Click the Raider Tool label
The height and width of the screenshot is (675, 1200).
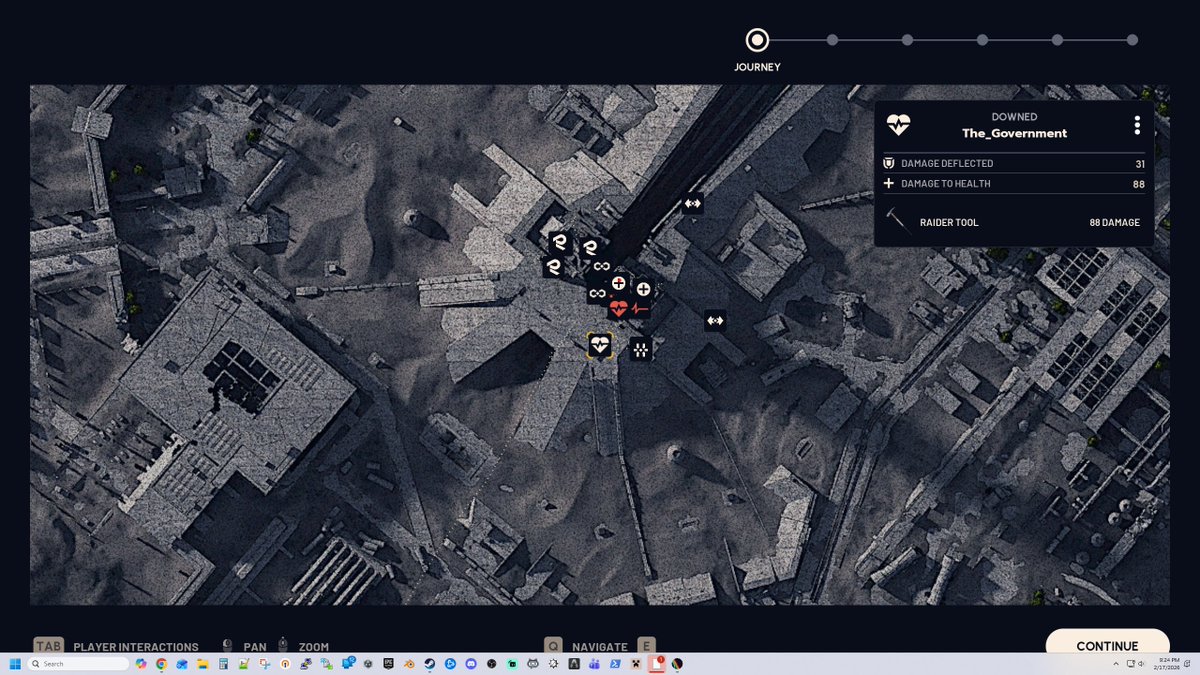pyautogui.click(x=949, y=222)
